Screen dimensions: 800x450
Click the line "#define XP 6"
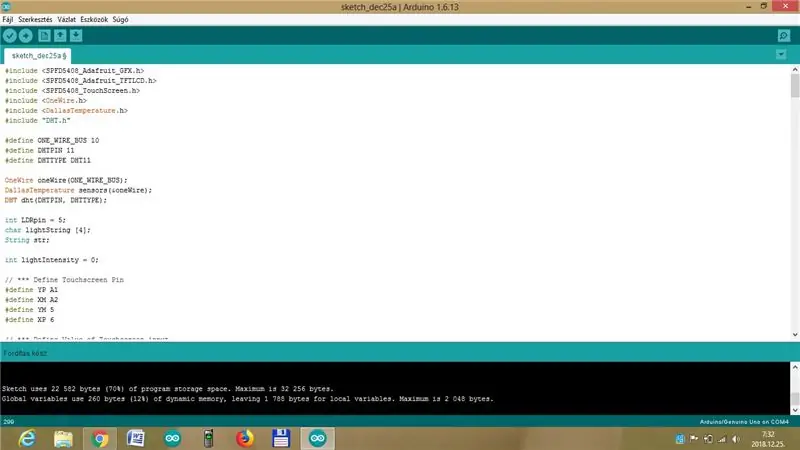pos(29,319)
